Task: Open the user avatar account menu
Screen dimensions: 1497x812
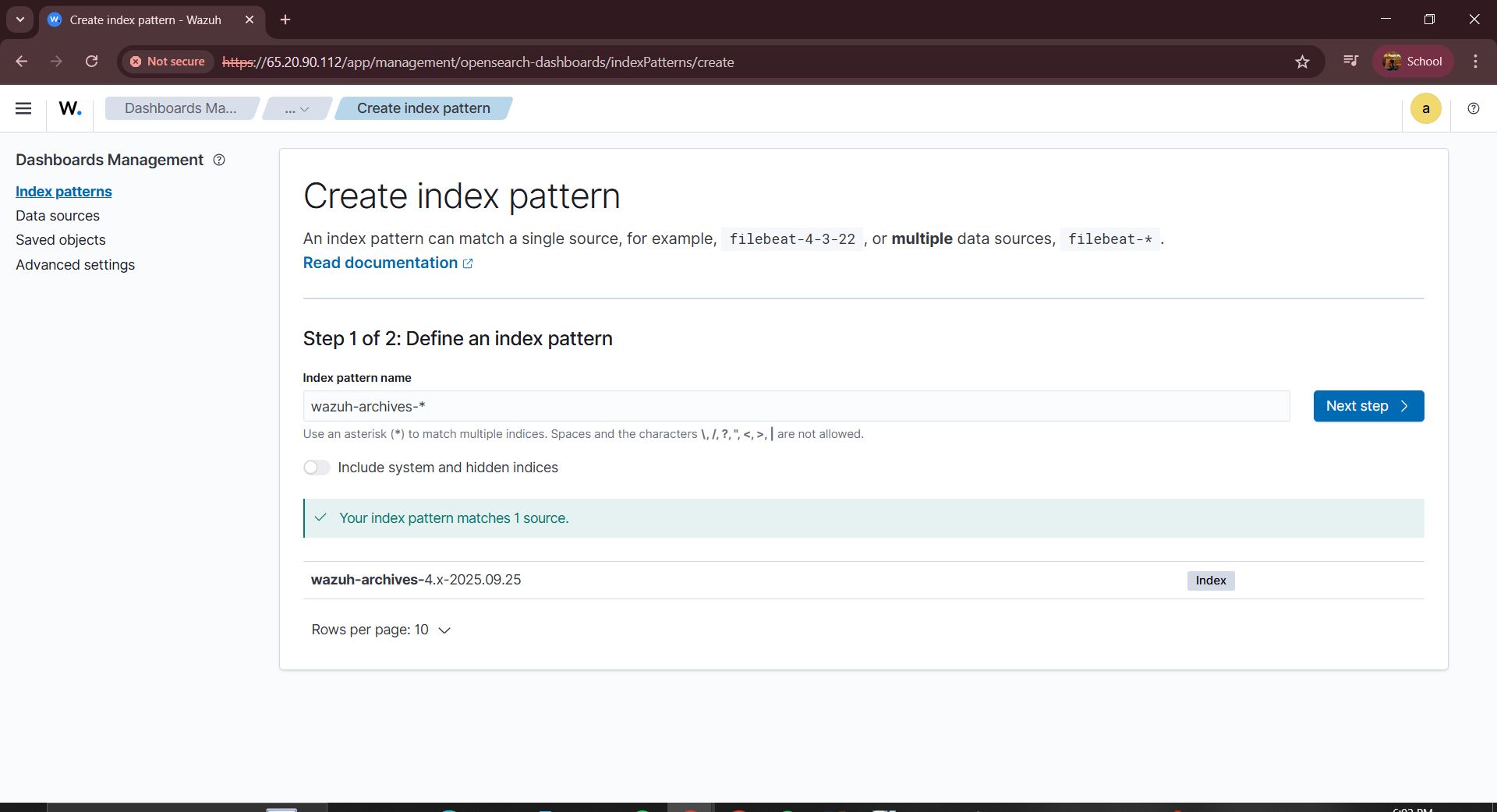Action: click(x=1425, y=108)
